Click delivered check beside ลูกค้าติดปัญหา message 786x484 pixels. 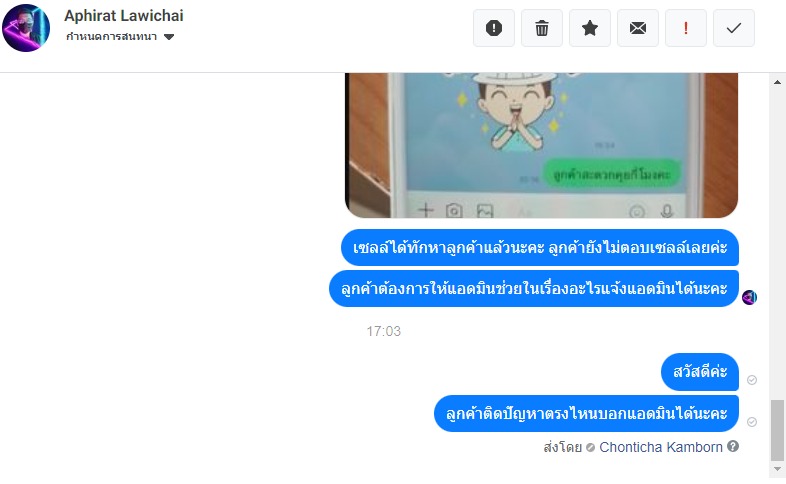click(751, 422)
